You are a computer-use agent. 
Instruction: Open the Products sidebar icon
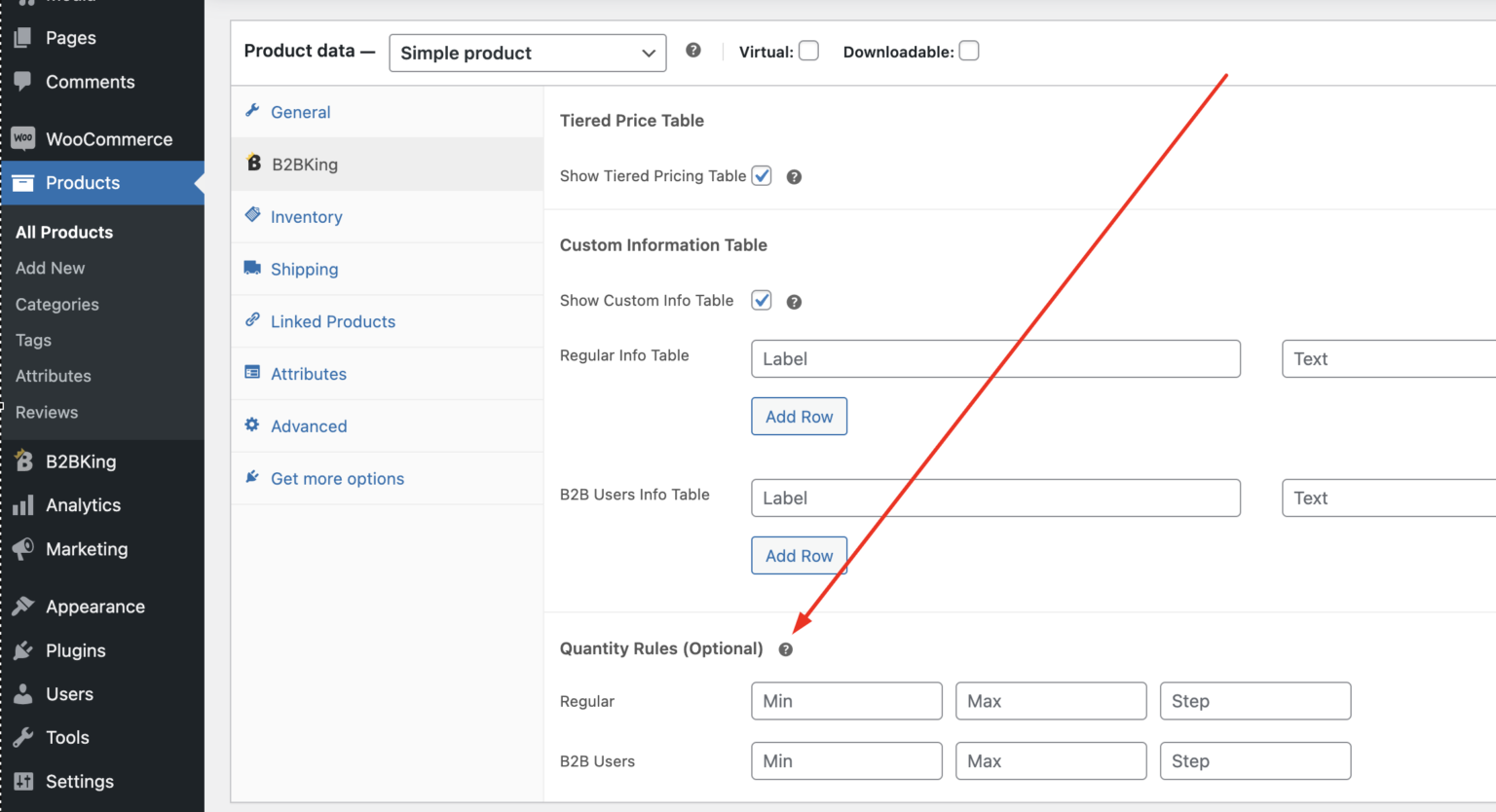[21, 183]
